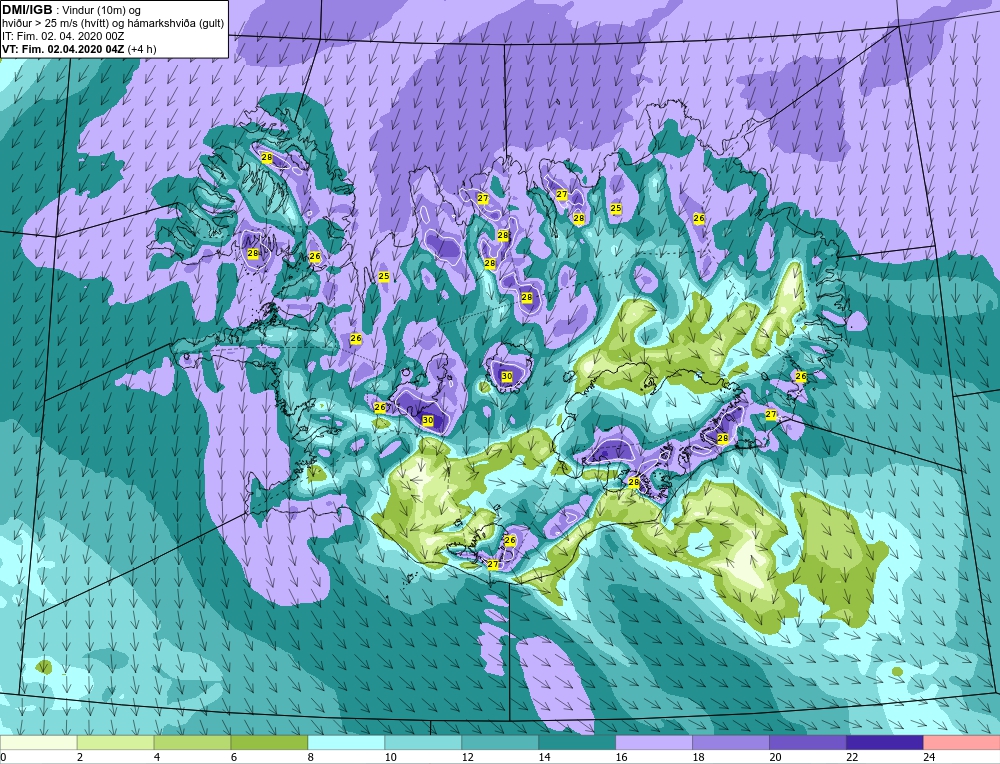Select the "10" tick label on the color scale
1000x764 pixels.
[390, 757]
